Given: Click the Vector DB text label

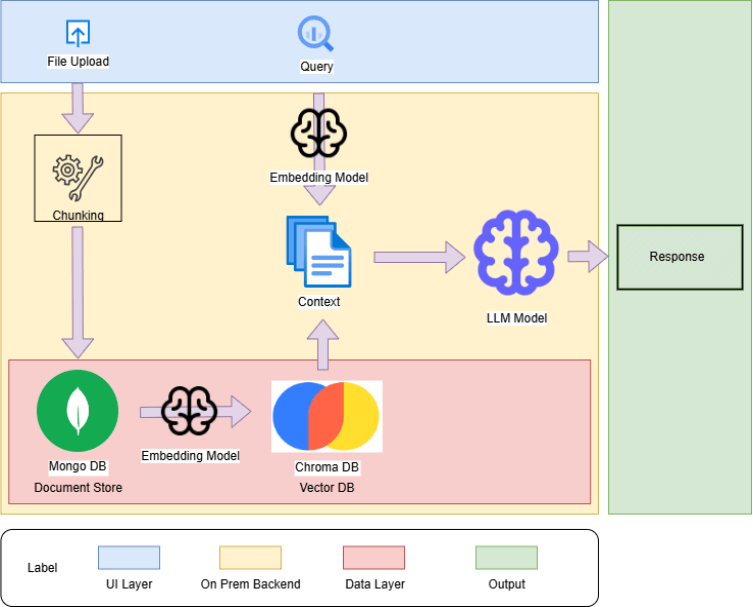Looking at the screenshot, I should [x=326, y=487].
